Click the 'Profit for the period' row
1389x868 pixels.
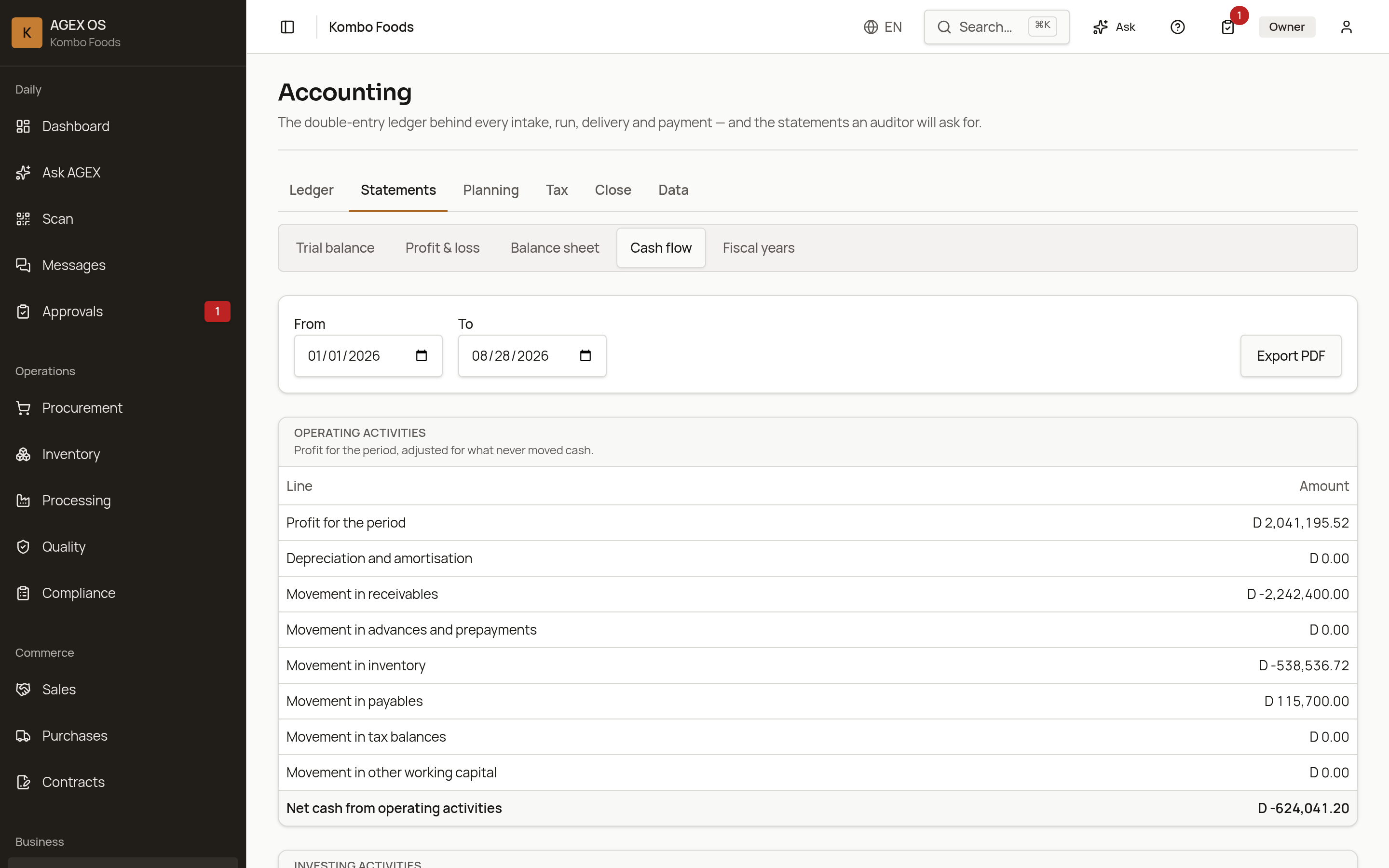[817, 523]
